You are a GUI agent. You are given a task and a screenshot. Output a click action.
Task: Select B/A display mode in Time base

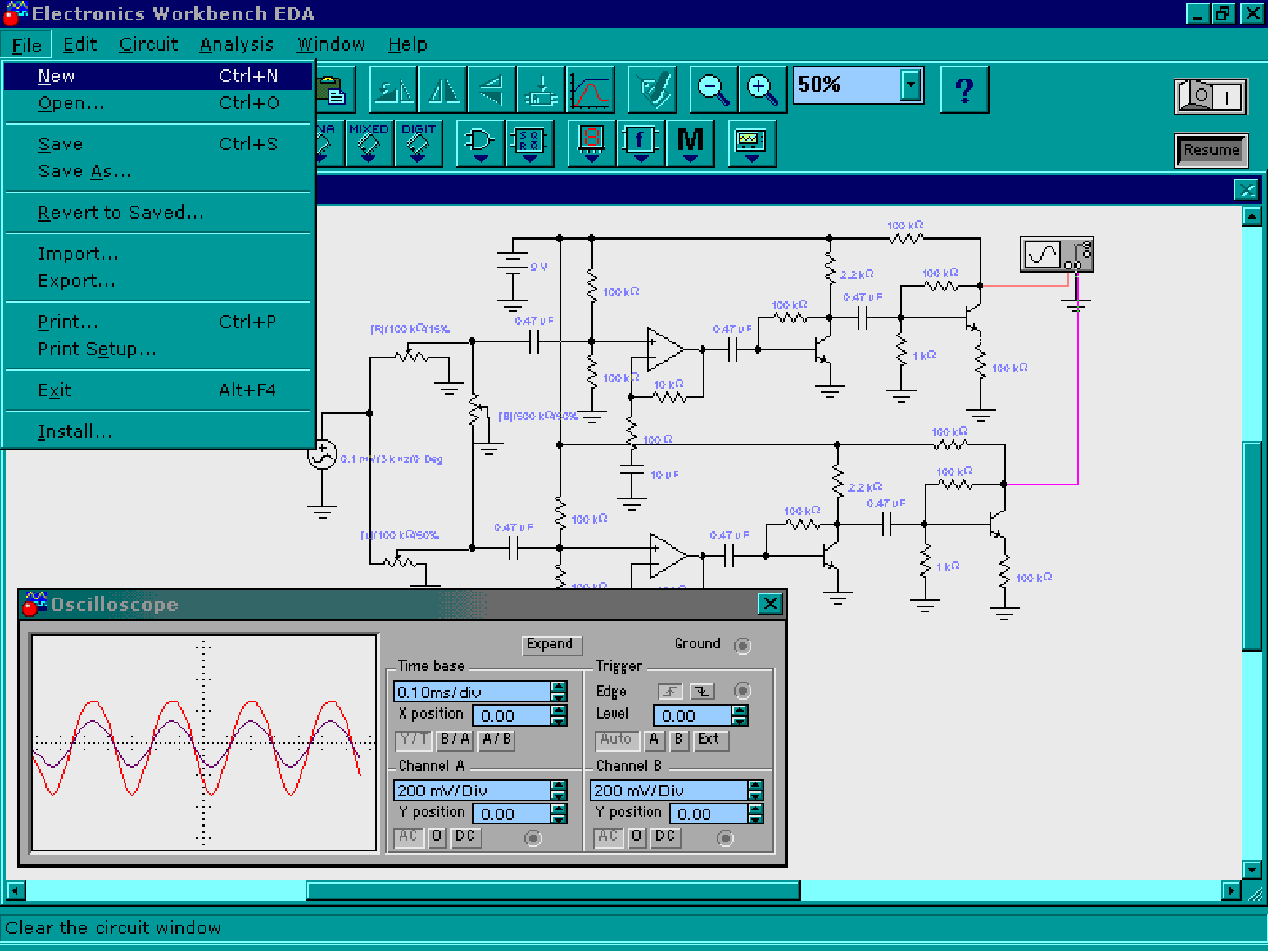[x=455, y=739]
